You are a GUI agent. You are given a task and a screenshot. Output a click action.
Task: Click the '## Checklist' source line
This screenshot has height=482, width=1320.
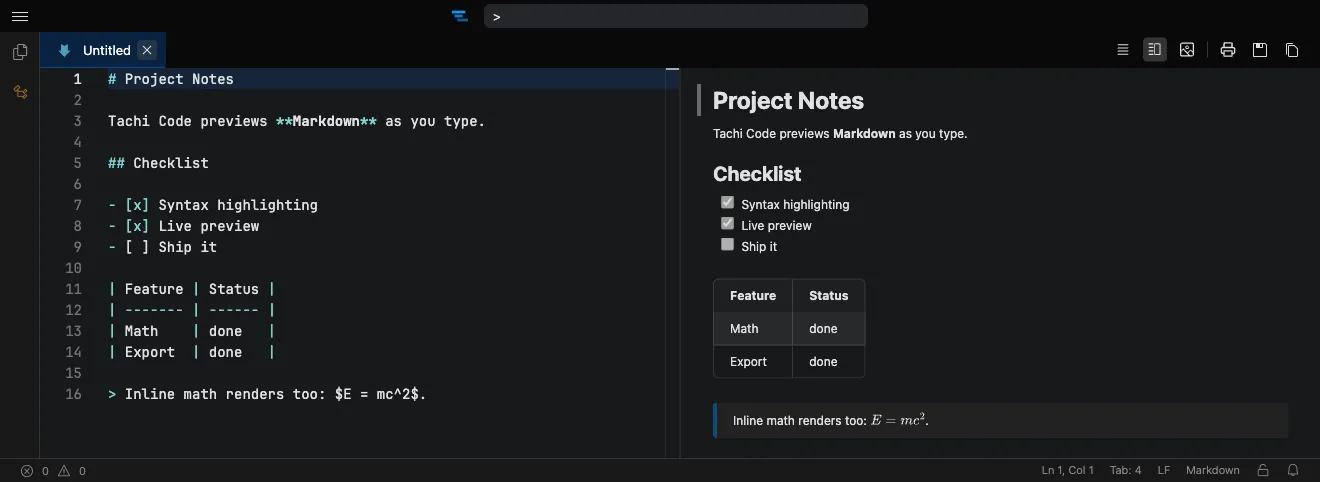pyautogui.click(x=158, y=163)
